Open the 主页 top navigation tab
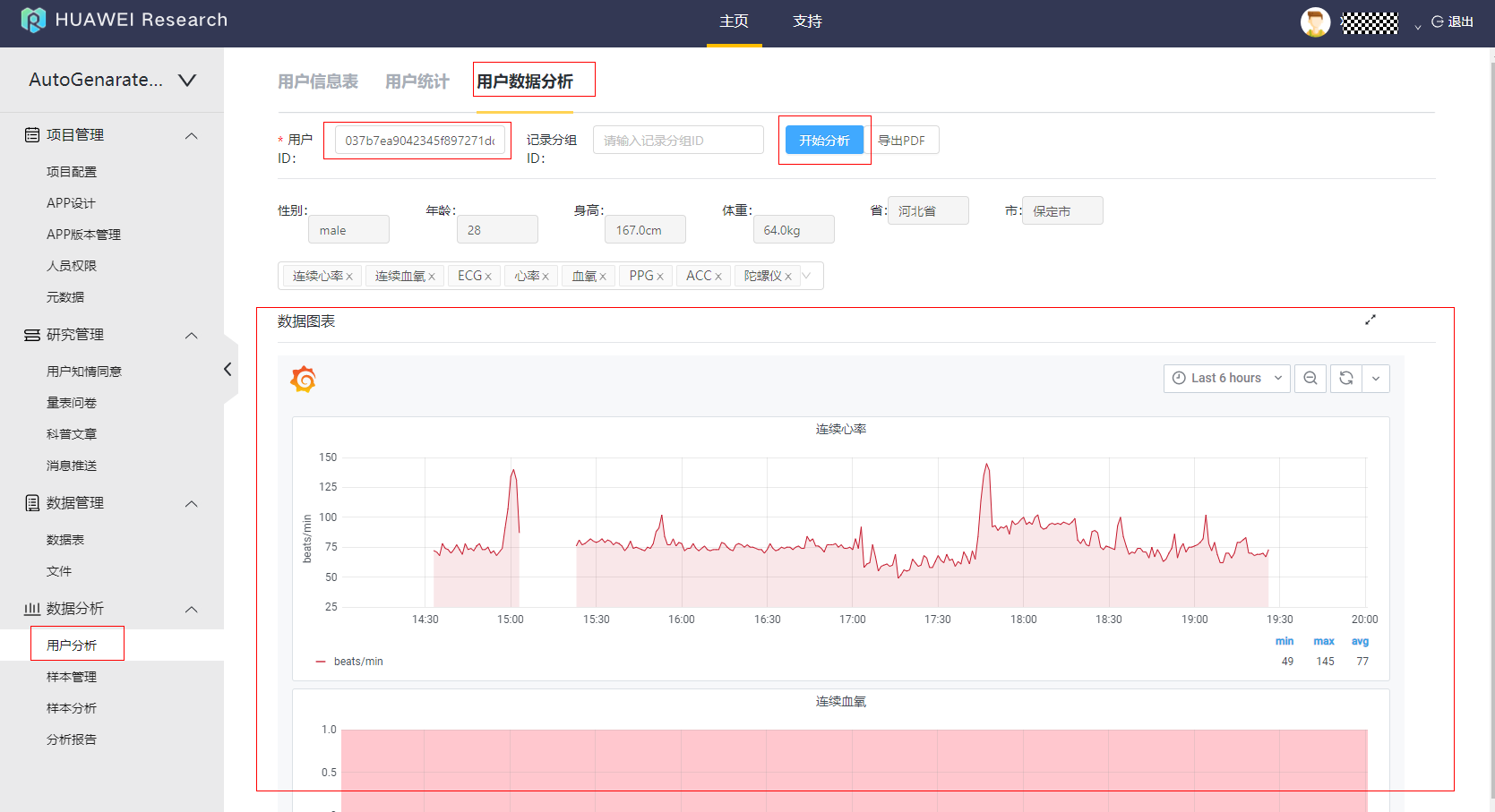This screenshot has width=1495, height=812. pyautogui.click(x=734, y=21)
